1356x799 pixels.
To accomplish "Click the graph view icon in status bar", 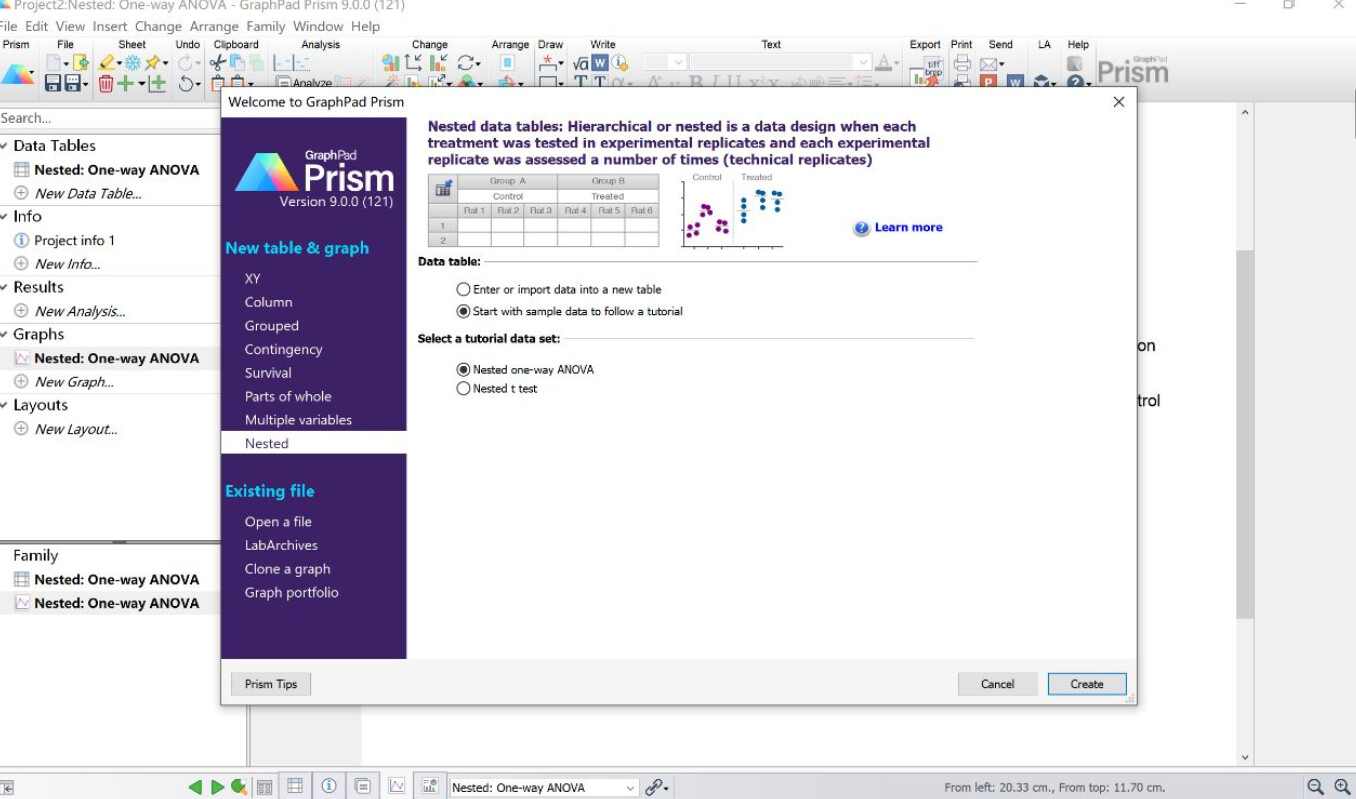I will (x=396, y=786).
